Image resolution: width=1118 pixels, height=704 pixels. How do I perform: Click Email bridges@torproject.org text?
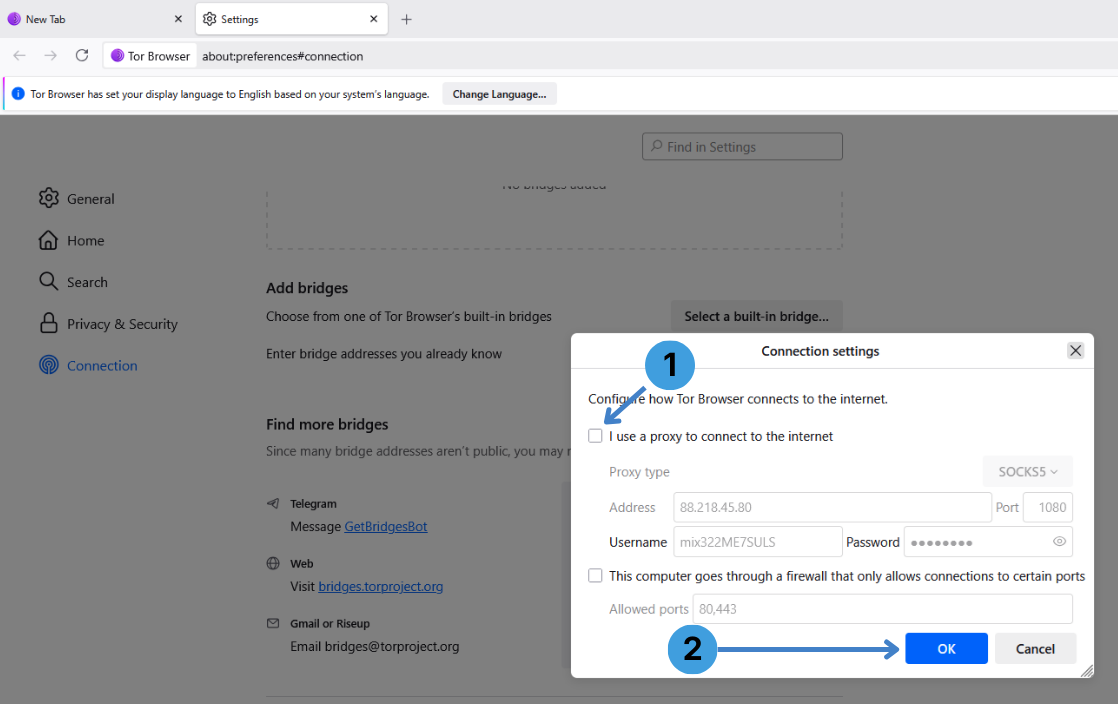point(375,647)
